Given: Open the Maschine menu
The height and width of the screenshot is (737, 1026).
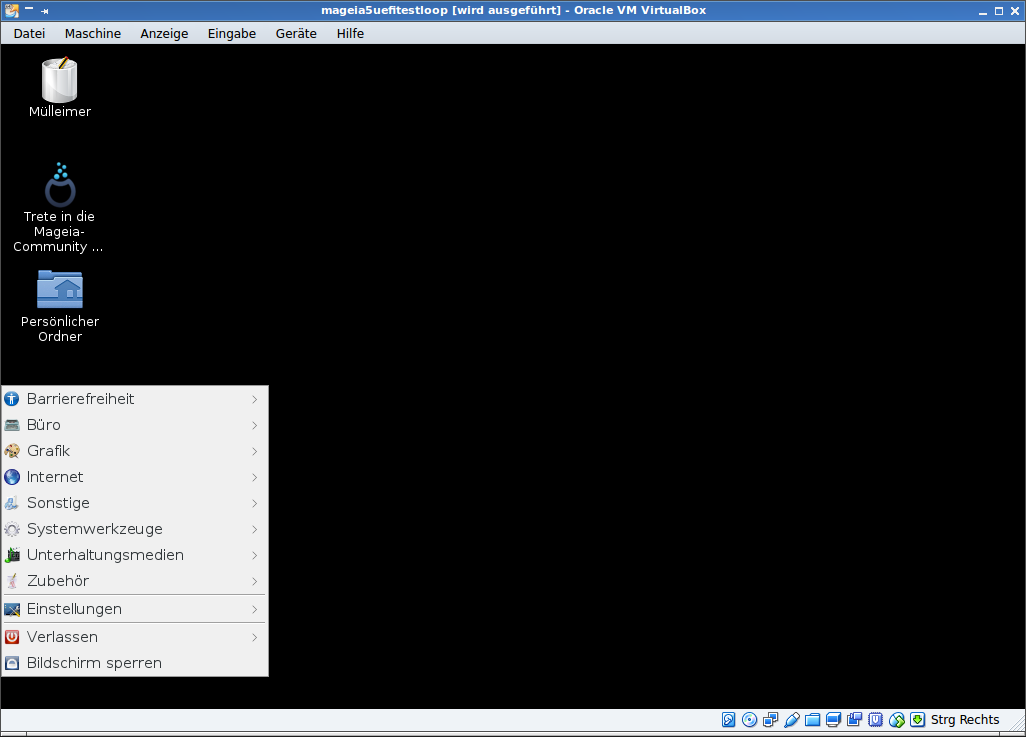Looking at the screenshot, I should [x=93, y=33].
